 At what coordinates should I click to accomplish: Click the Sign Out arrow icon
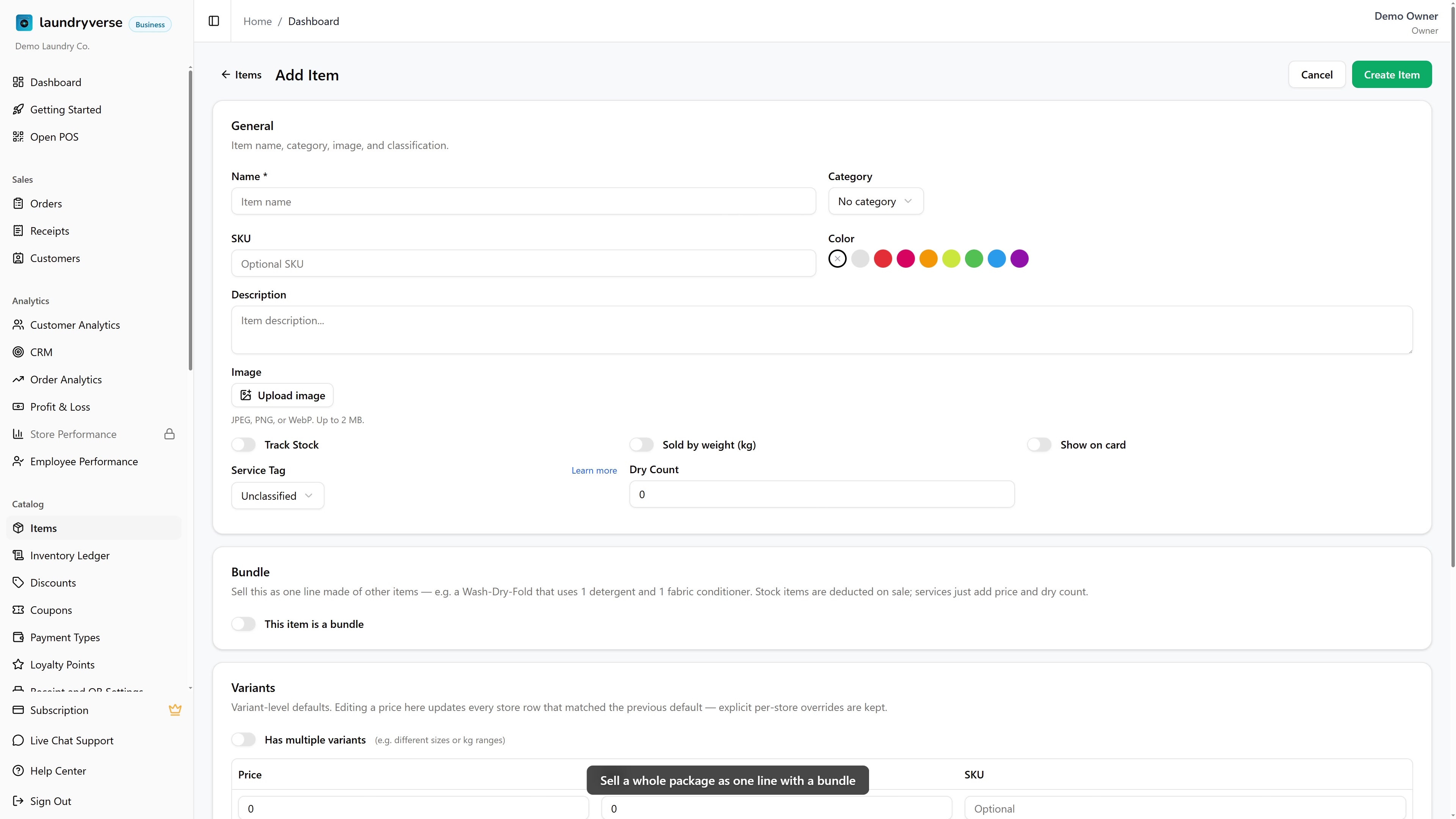18,801
